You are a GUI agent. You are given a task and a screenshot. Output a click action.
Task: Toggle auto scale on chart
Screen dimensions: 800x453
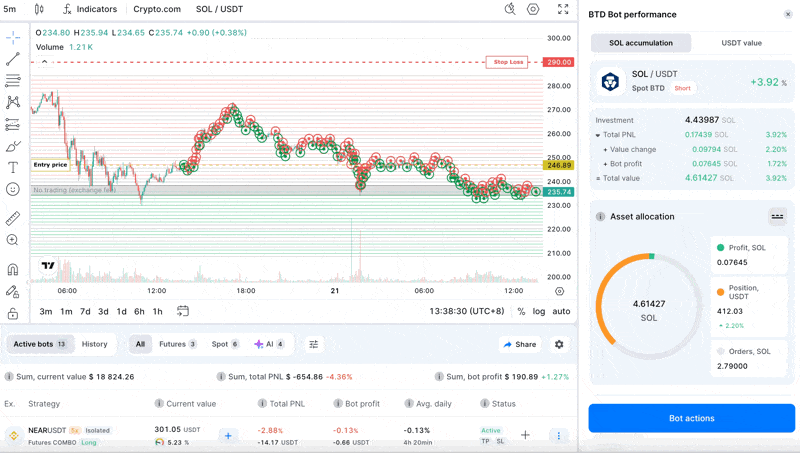(561, 311)
